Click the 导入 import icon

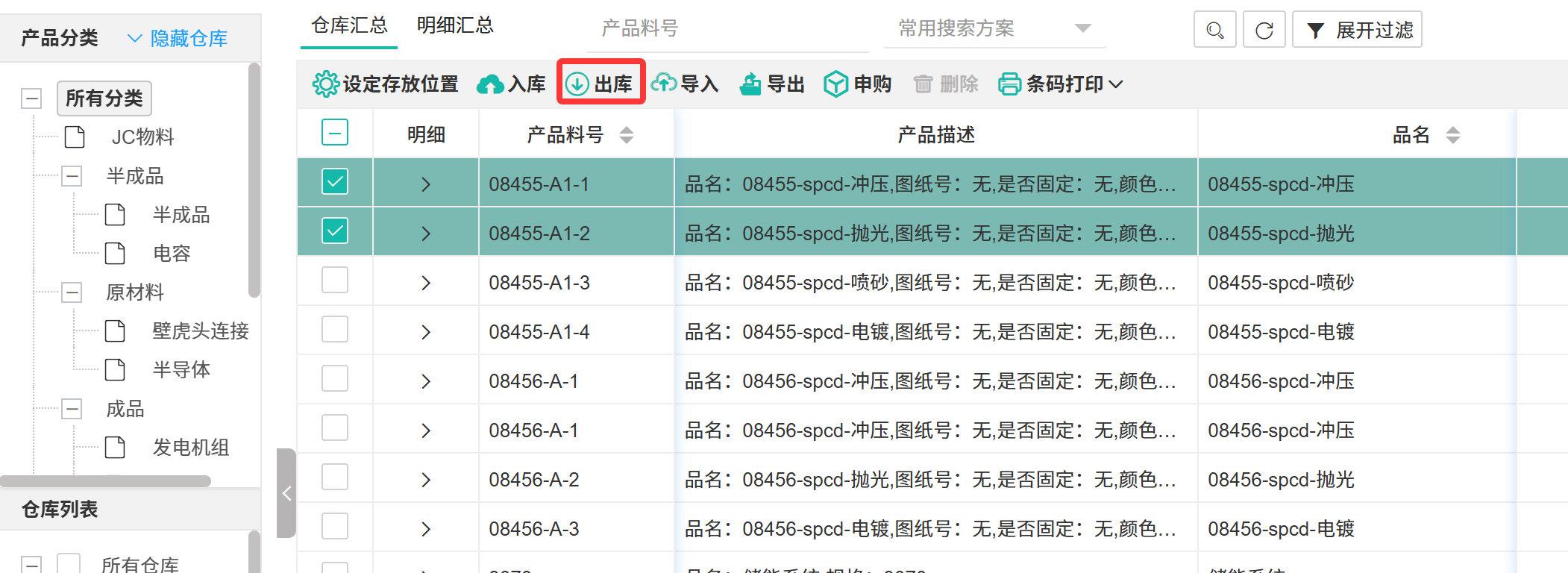point(663,84)
